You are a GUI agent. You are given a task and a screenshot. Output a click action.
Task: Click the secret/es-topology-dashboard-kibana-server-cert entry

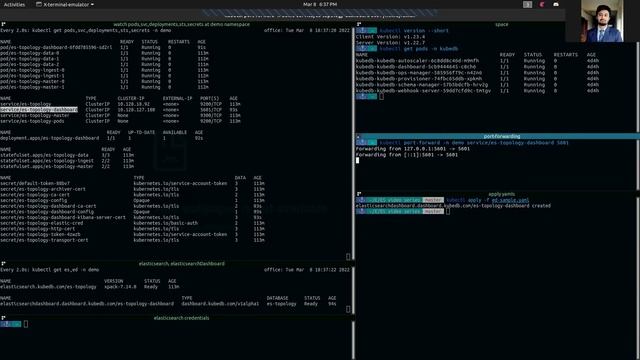[x=63, y=218]
